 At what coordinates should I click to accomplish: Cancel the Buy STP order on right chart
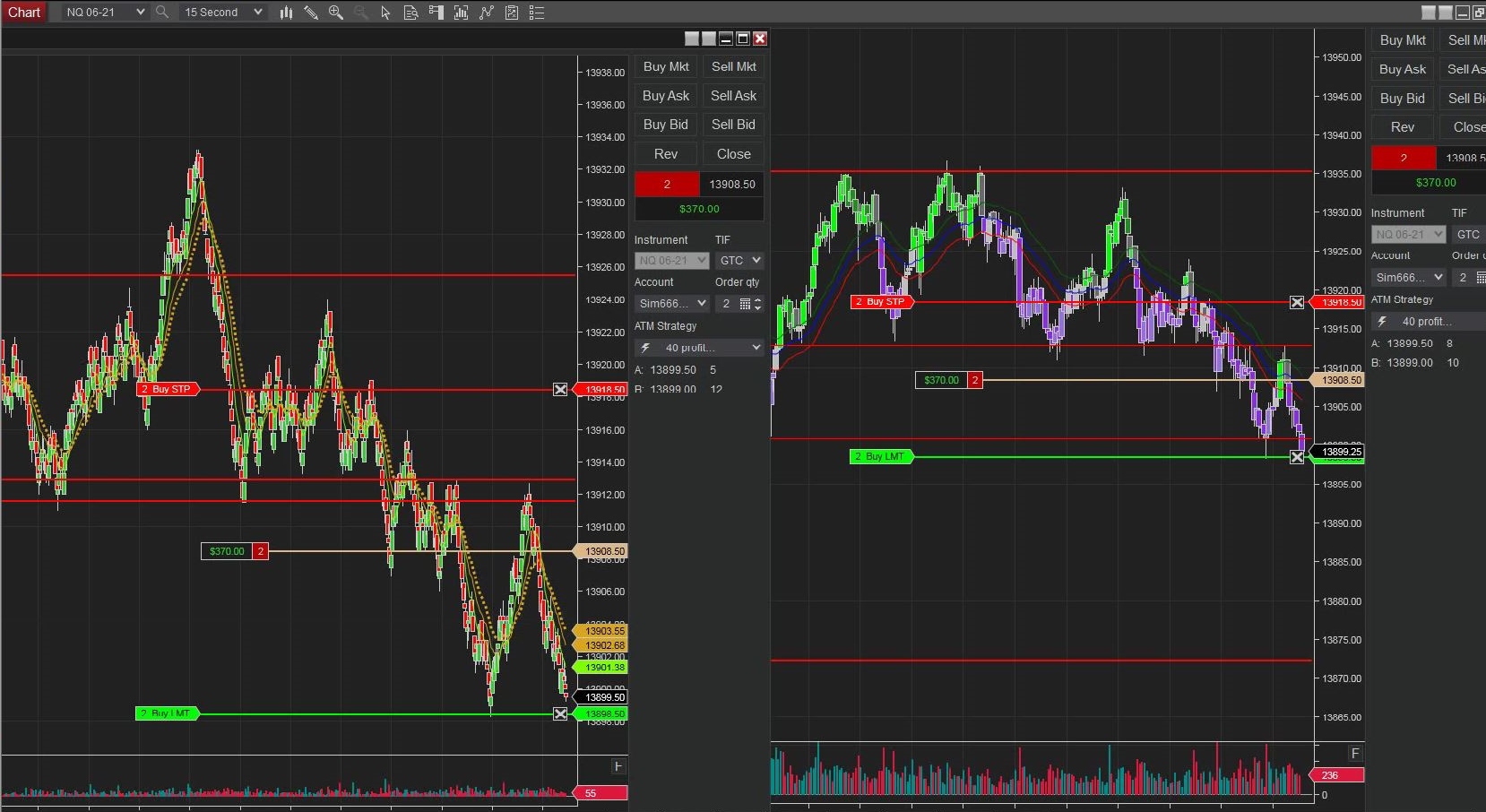(x=1297, y=303)
